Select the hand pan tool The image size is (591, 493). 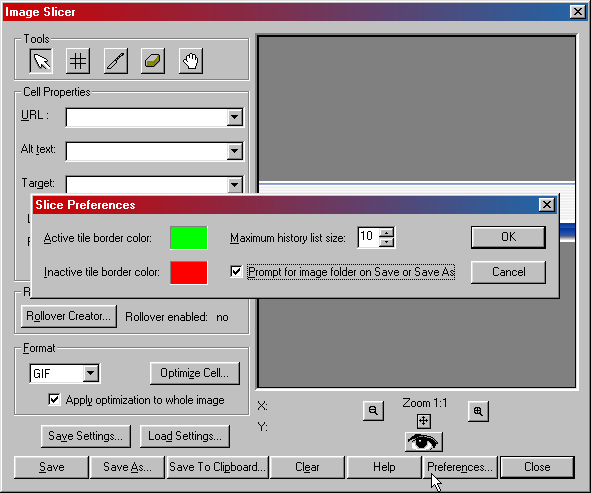191,61
